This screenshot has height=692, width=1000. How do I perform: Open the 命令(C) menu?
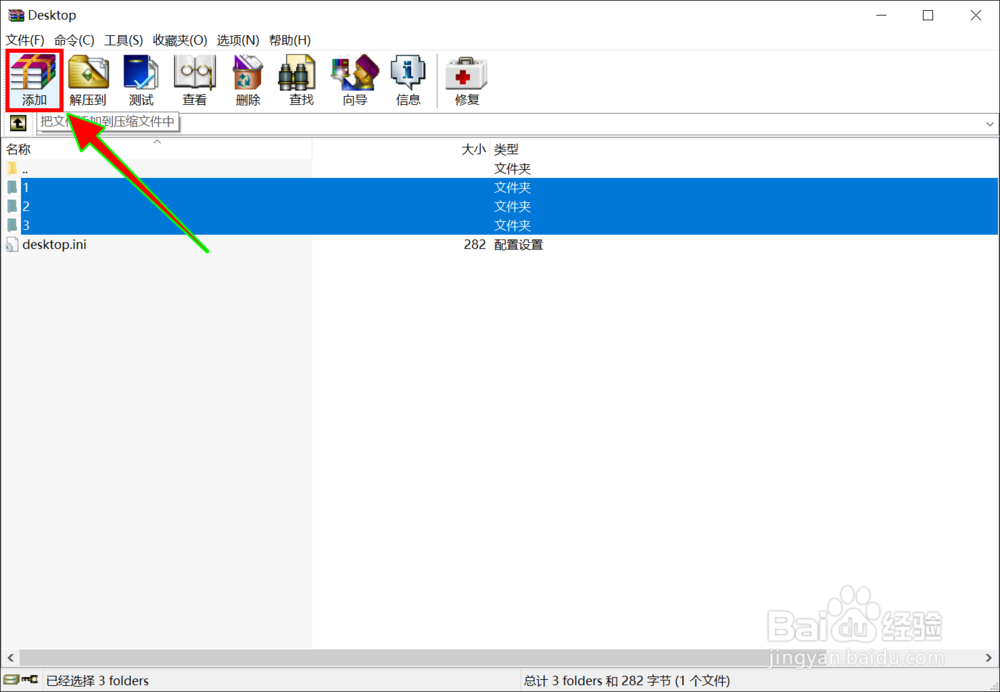coord(74,40)
